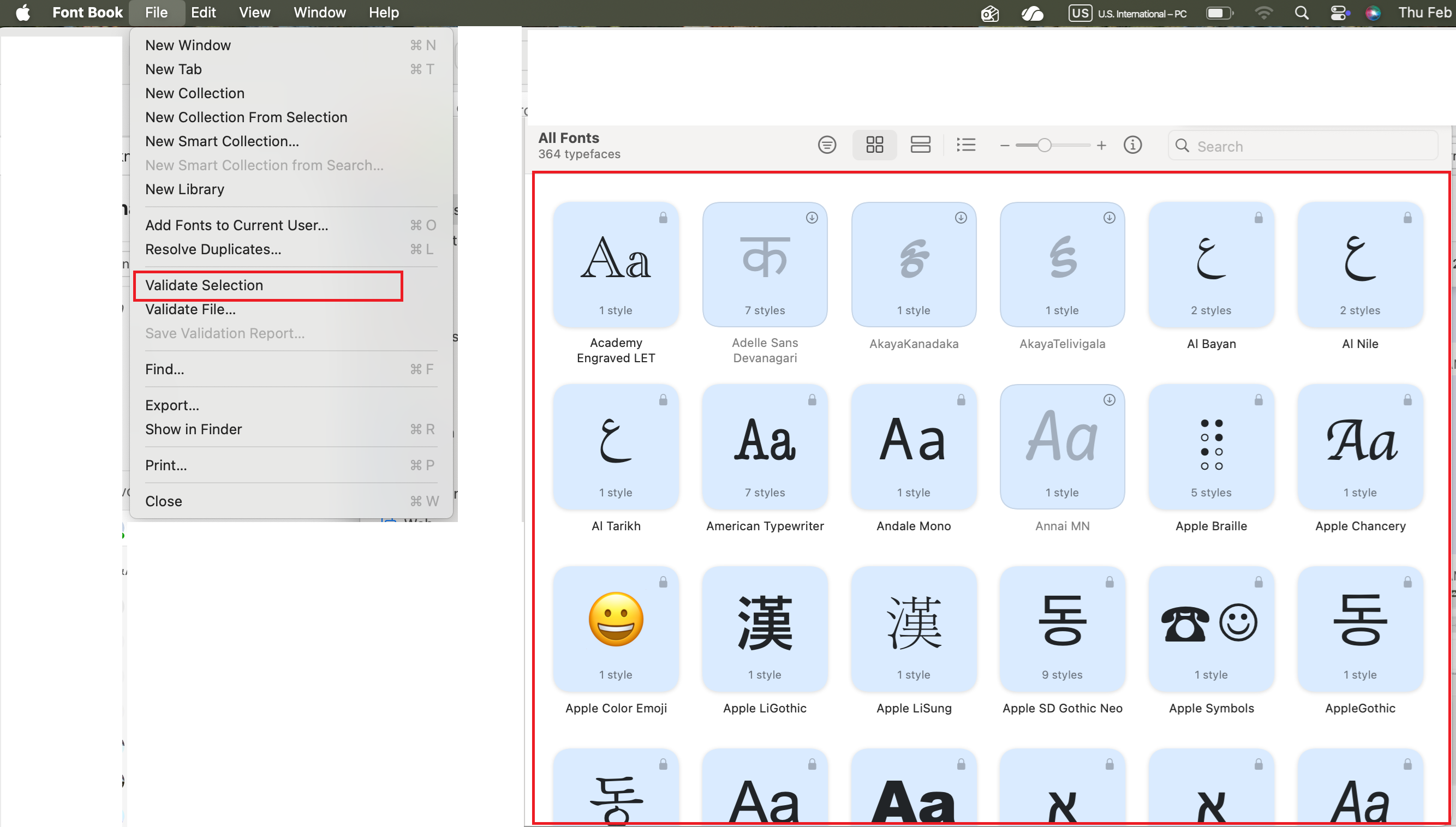This screenshot has height=827, width=1456.
Task: Click the Search fonts field
Action: pyautogui.click(x=1303, y=146)
